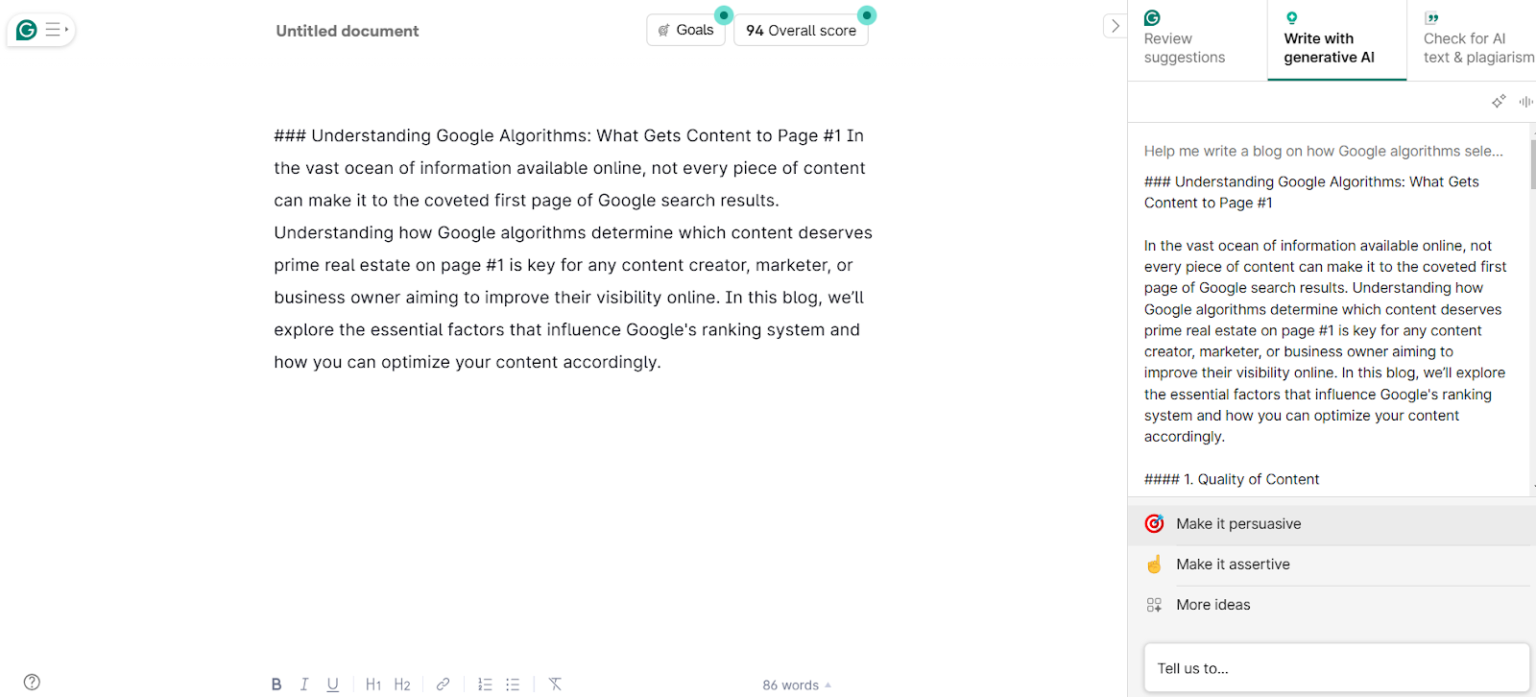The width and height of the screenshot is (1536, 697).
Task: Choose Make it assertive option
Action: tap(1233, 564)
